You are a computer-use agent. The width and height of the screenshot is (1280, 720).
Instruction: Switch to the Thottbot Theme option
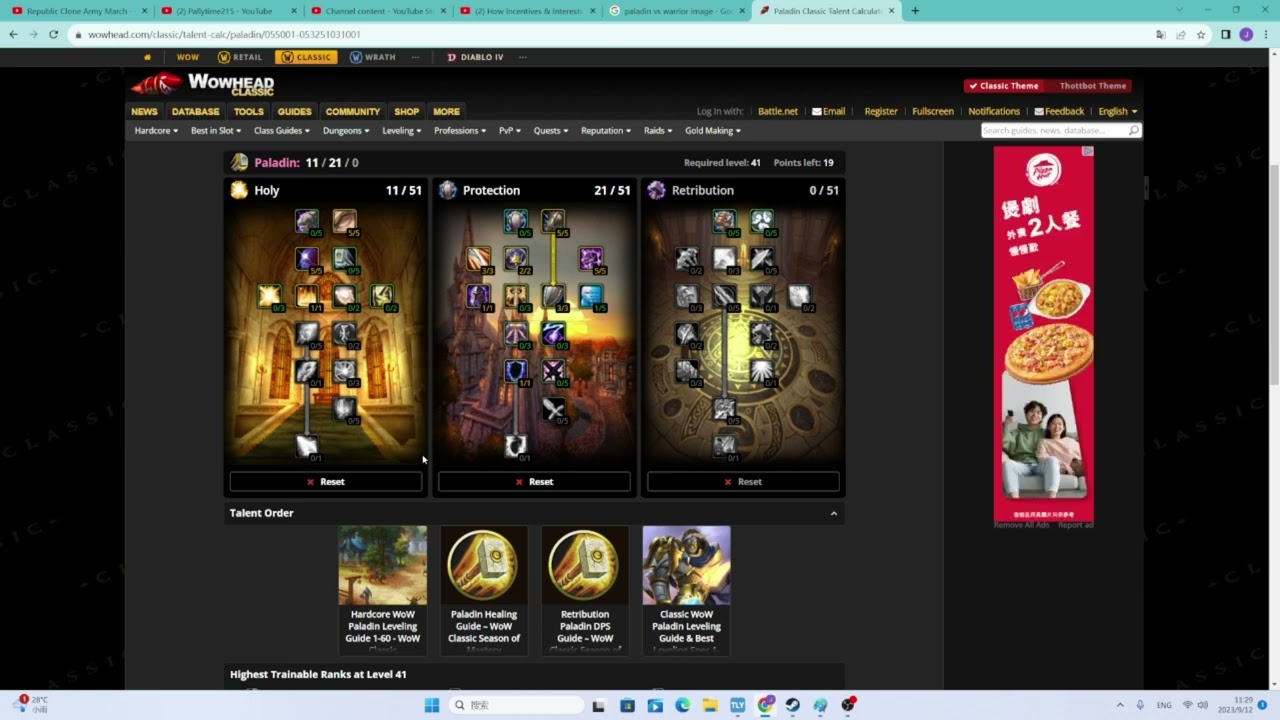coord(1092,86)
